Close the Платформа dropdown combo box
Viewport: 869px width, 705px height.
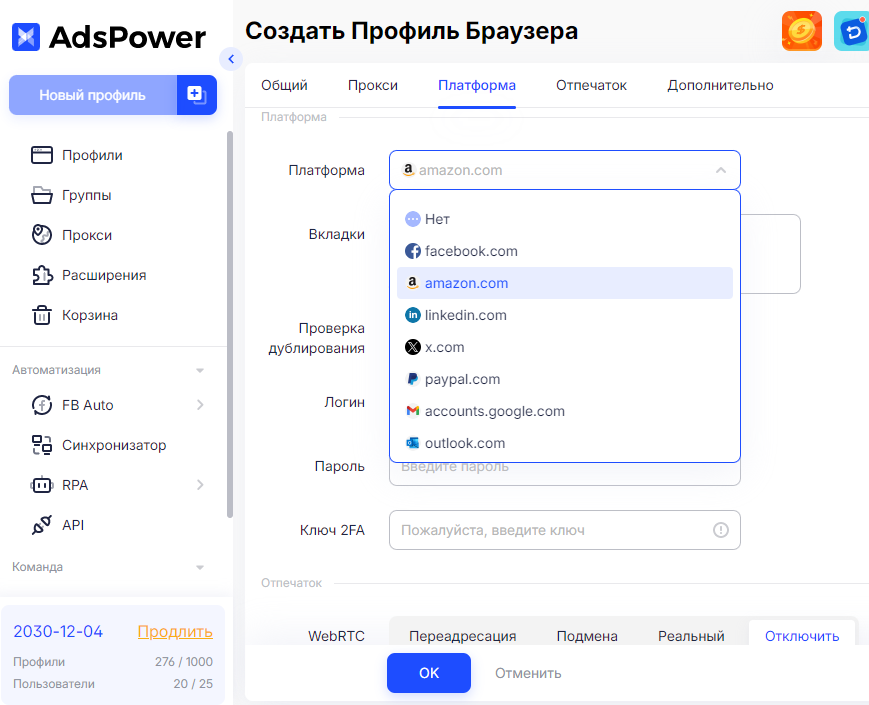coord(565,170)
